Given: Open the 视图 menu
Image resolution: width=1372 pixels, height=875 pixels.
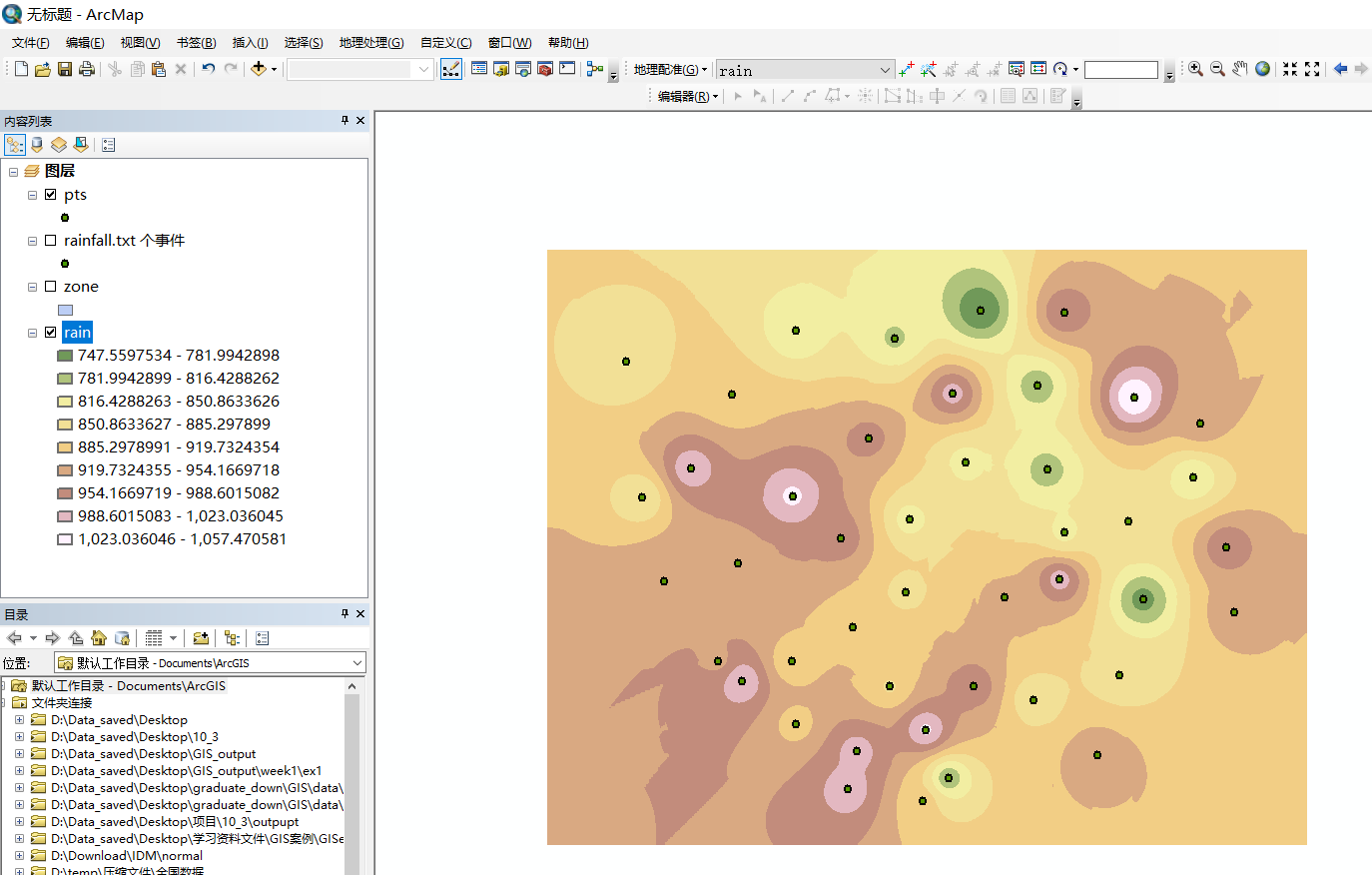Looking at the screenshot, I should coord(140,43).
